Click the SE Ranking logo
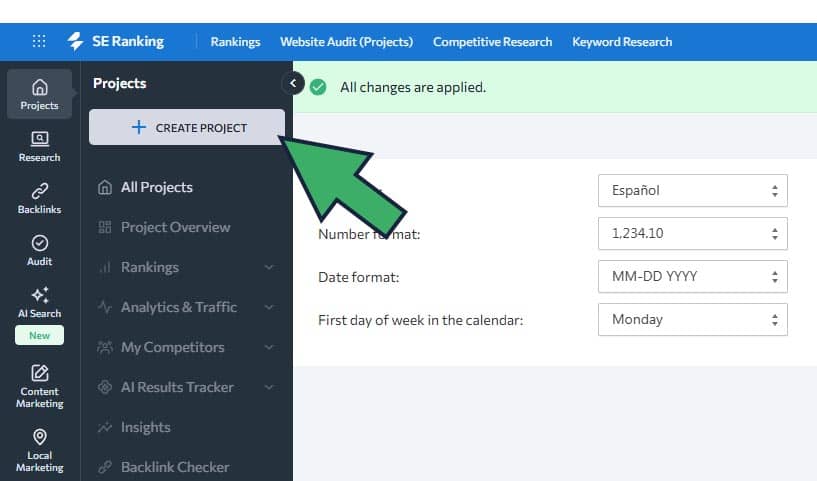Screen dimensions: 817x481 [116, 42]
